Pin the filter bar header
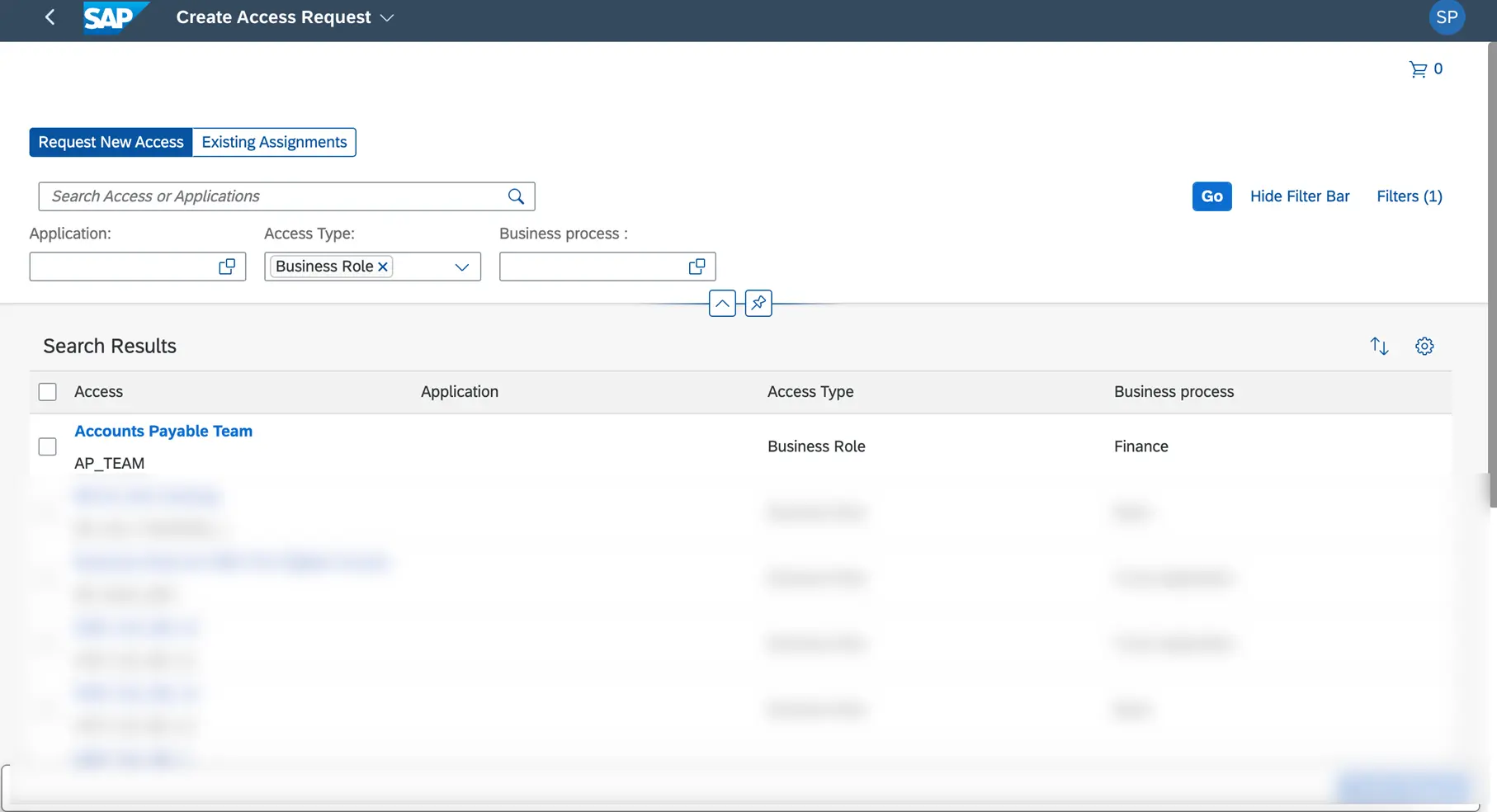Screen dimensions: 1497x812 pos(758,303)
